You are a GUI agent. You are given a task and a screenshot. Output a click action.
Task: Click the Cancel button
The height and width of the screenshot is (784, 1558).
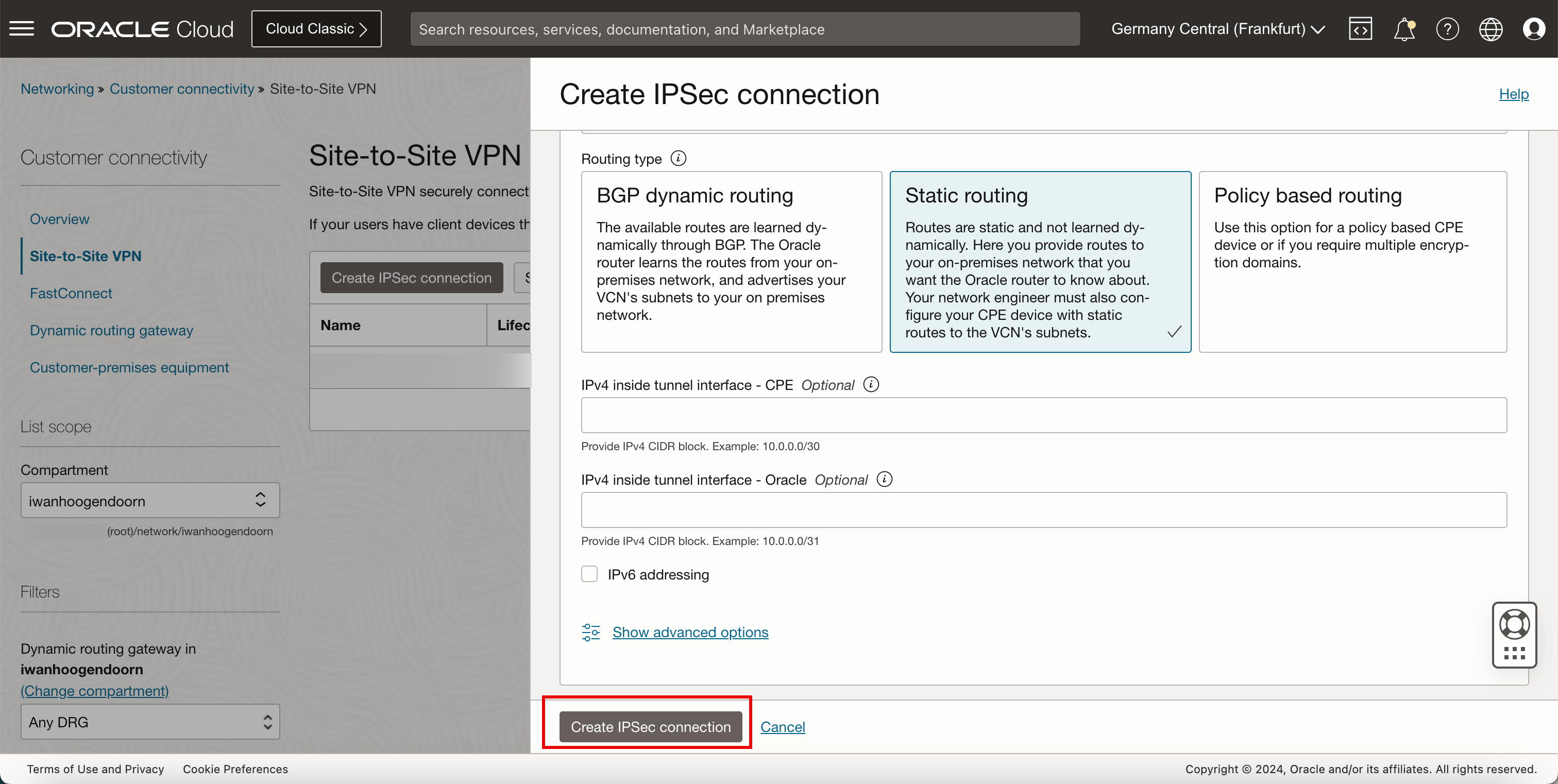(x=783, y=727)
